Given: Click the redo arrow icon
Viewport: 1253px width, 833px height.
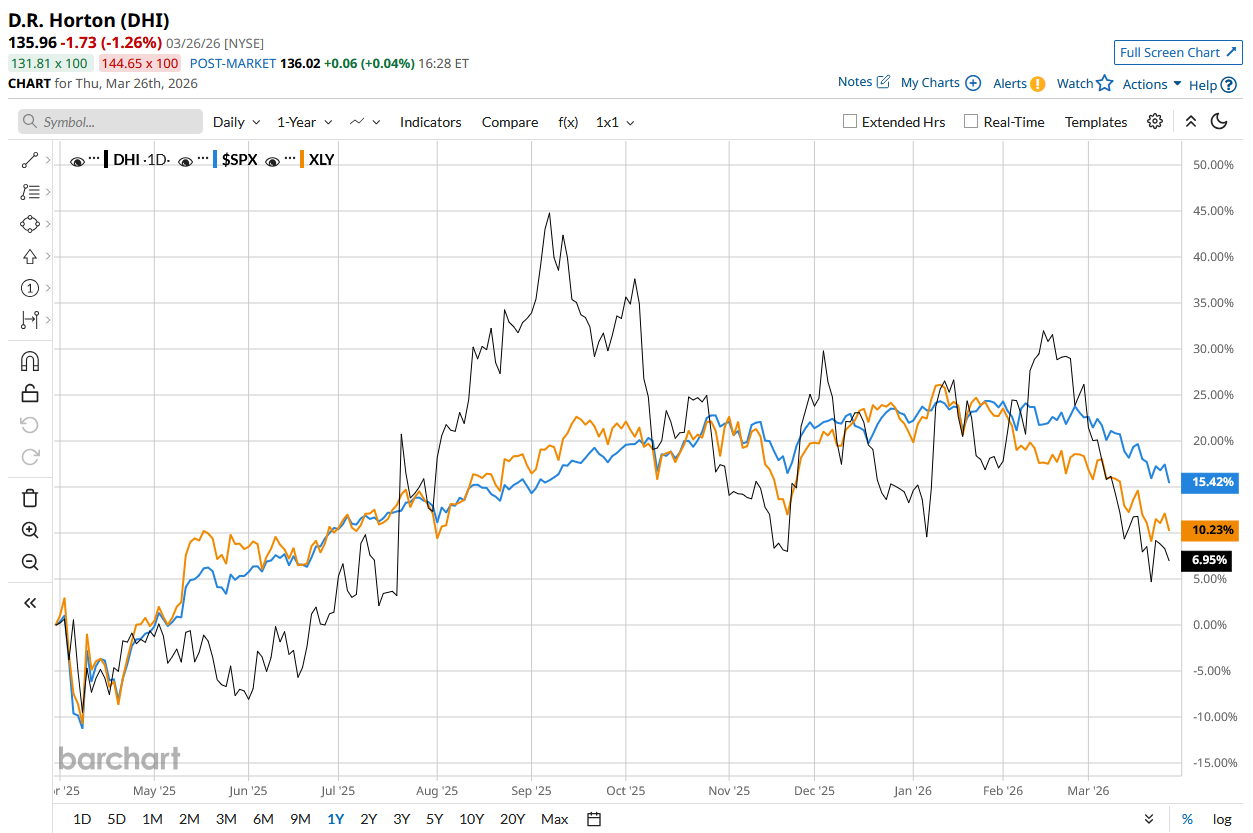Looking at the screenshot, I should (30, 457).
